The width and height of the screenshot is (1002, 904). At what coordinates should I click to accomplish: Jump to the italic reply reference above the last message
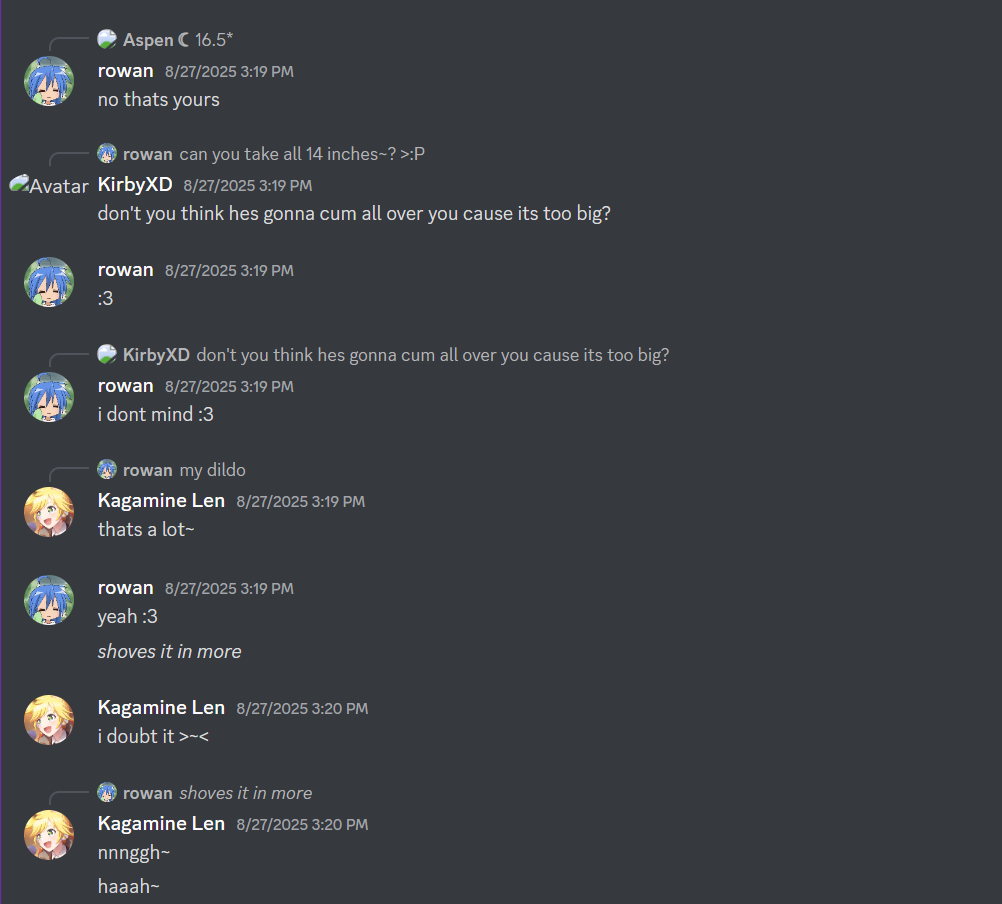(x=245, y=793)
